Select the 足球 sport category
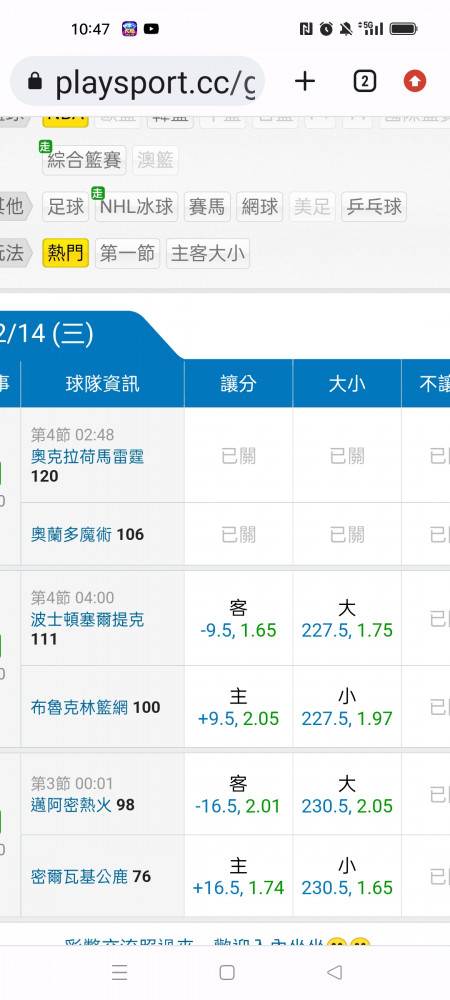The width and height of the screenshot is (450, 1000). [x=66, y=207]
